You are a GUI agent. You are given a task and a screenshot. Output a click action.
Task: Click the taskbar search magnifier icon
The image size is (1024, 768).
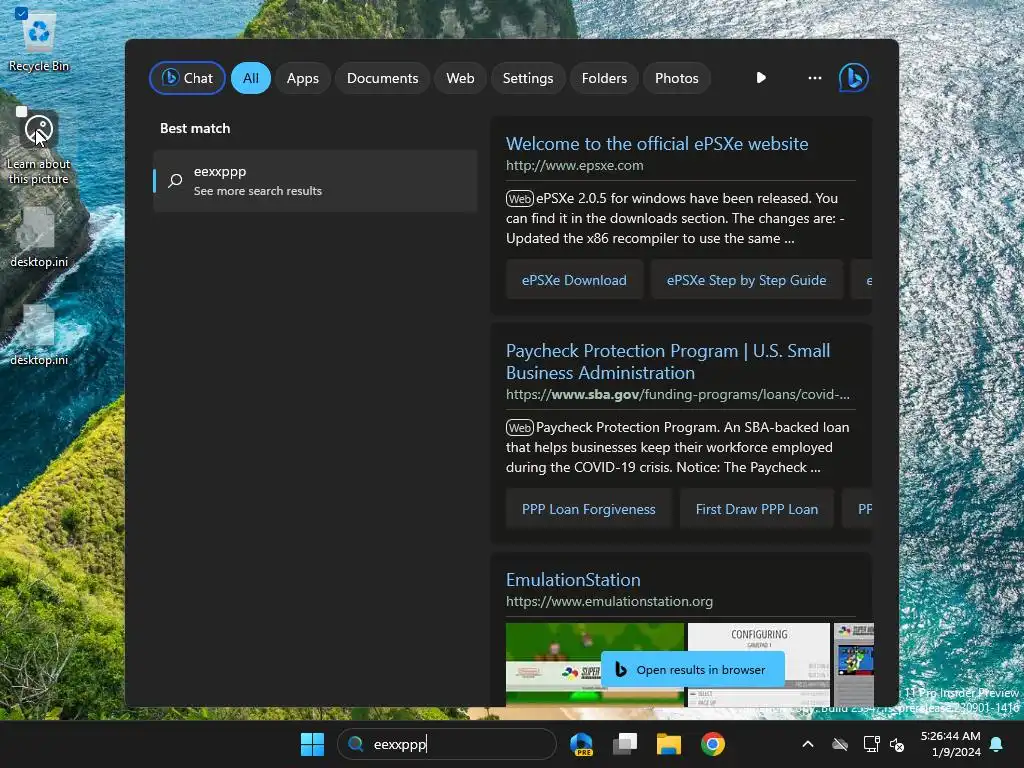(355, 744)
